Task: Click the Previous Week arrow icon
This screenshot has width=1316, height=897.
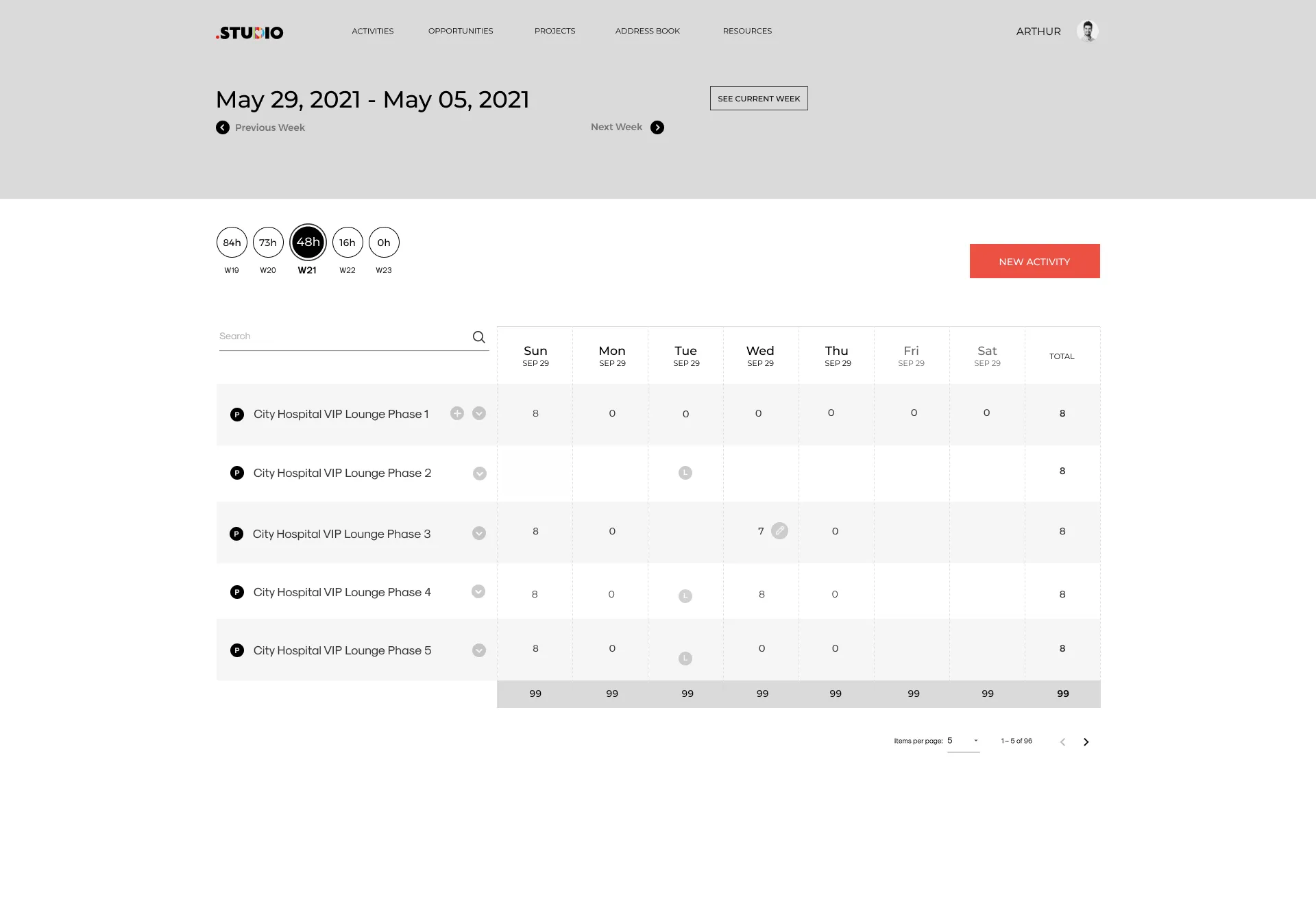Action: 221,127
